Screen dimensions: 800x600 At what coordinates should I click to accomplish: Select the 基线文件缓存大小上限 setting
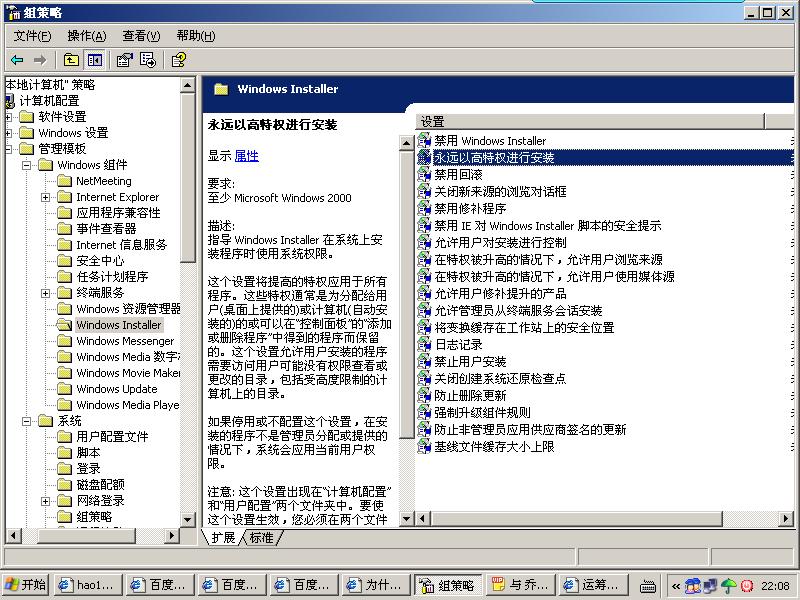tap(494, 446)
